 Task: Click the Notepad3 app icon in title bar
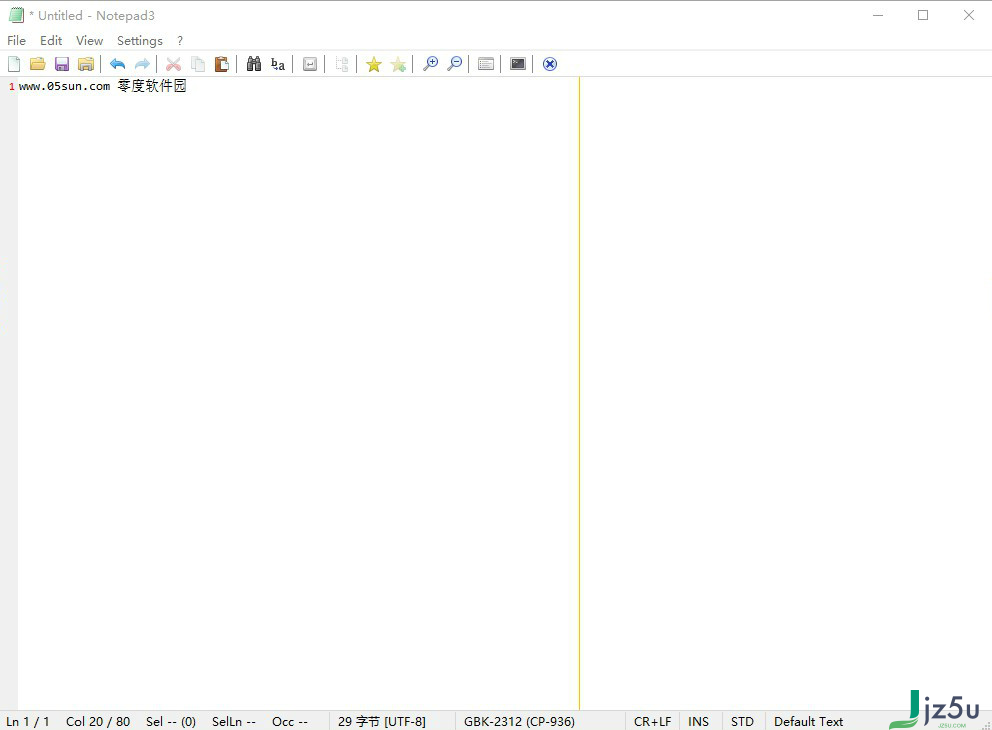click(x=16, y=15)
